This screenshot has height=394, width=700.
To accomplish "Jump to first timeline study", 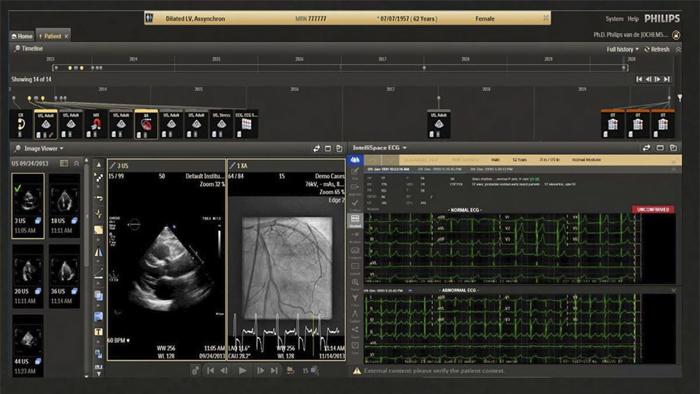I will click(x=639, y=79).
